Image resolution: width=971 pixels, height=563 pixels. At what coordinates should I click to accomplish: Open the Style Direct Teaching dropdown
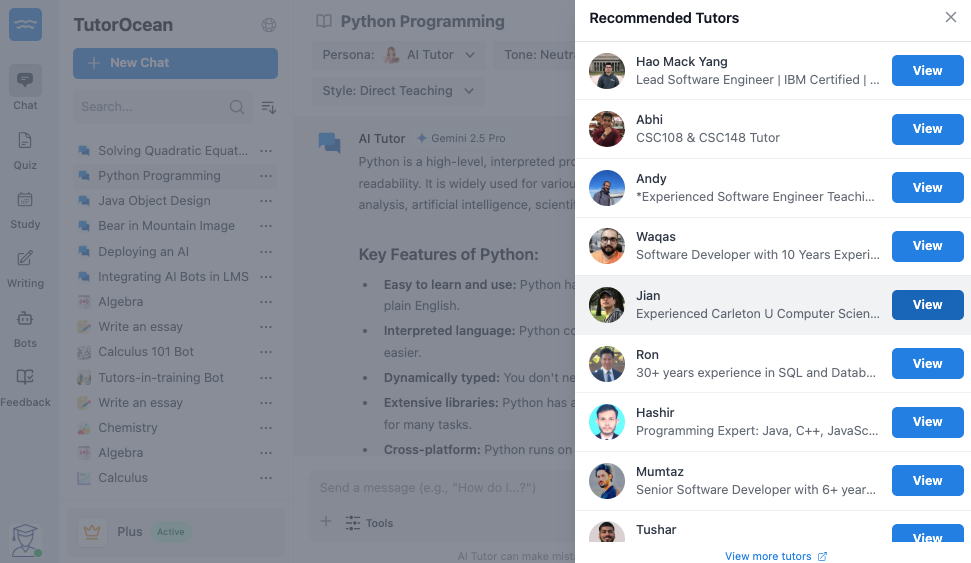click(x=399, y=91)
